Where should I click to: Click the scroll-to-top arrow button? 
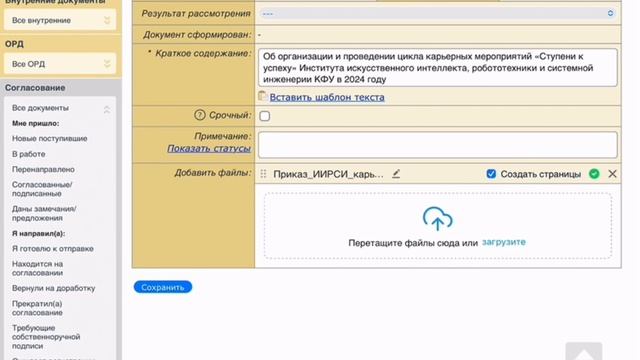584,352
